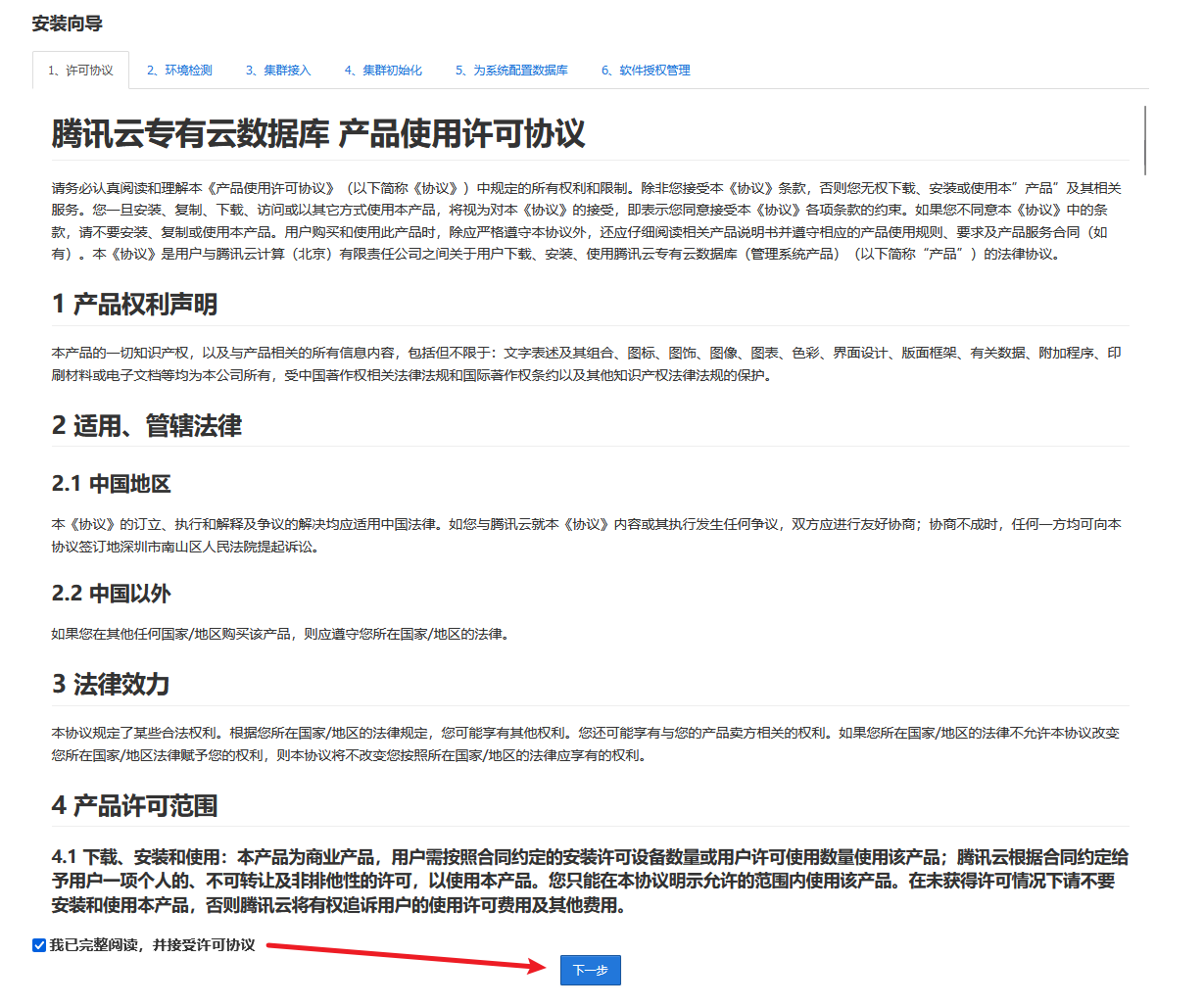The image size is (1204, 1006).
Task: Switch to the 软件授权管理 tab
Action: point(646,71)
